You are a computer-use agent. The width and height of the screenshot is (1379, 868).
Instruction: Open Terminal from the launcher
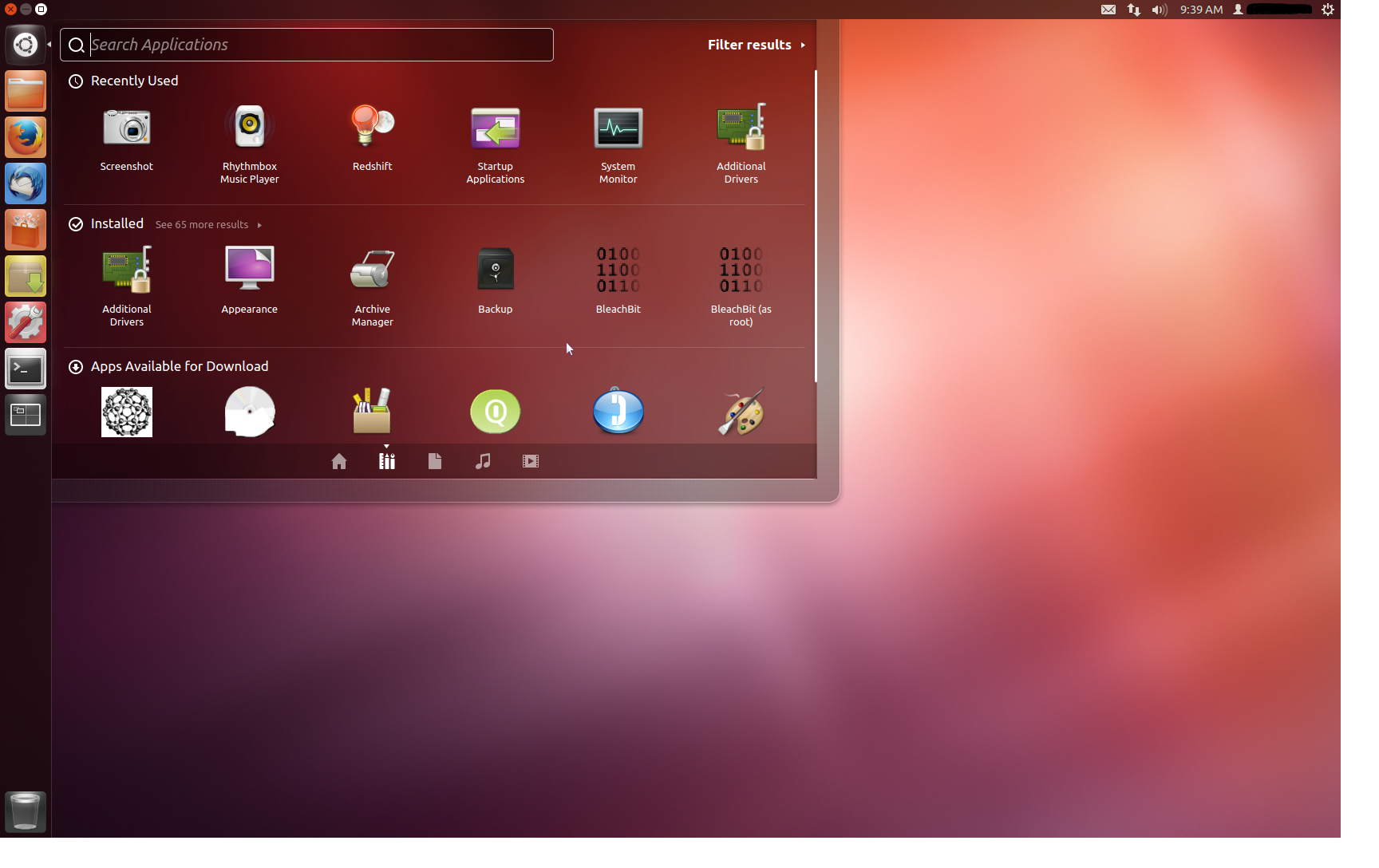[x=26, y=369]
